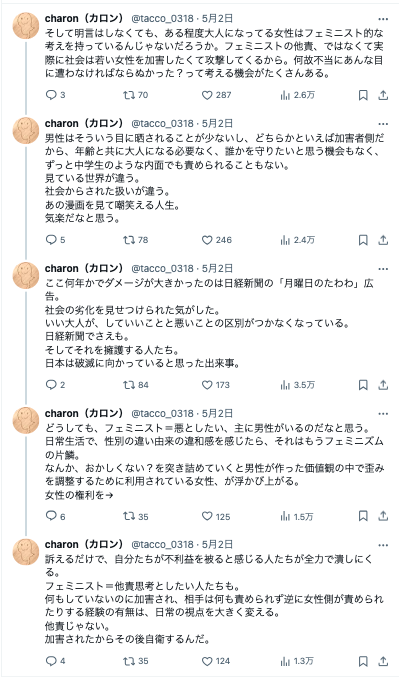The width and height of the screenshot is (399, 677).
Task: Share the tweet with 124 likes
Action: [383, 661]
